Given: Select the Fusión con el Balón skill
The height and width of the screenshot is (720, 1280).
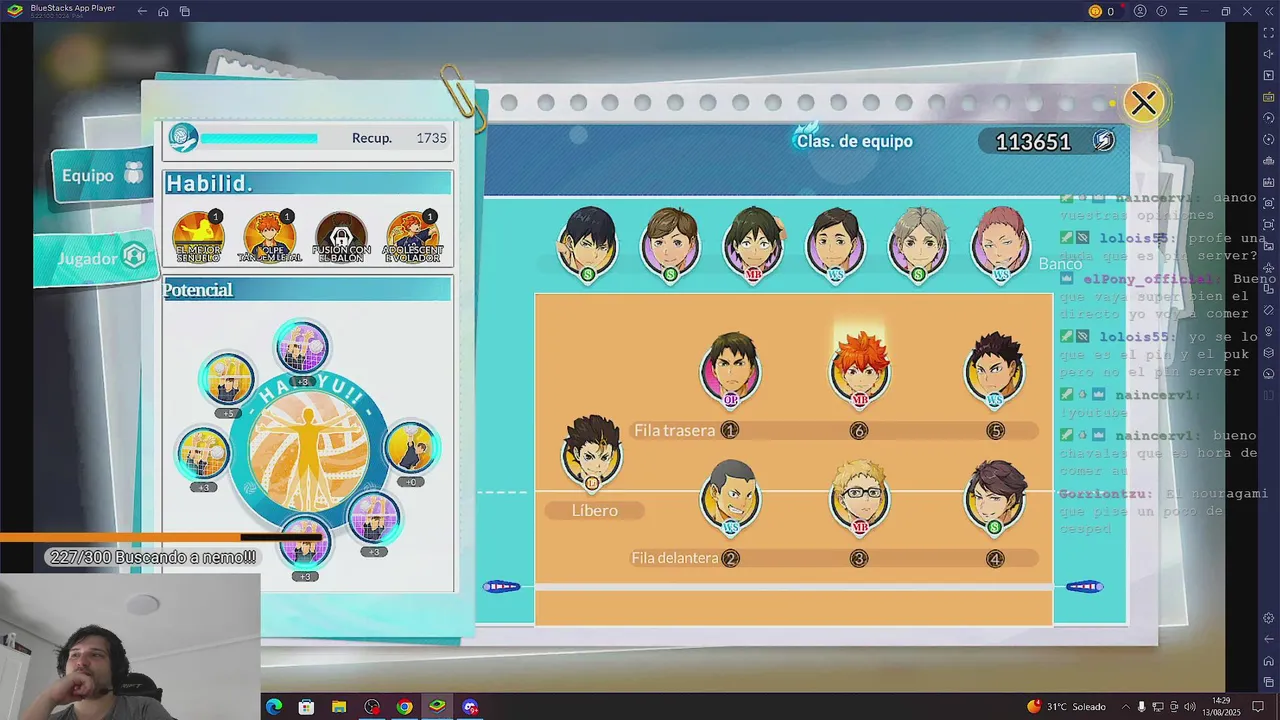Looking at the screenshot, I should [341, 237].
